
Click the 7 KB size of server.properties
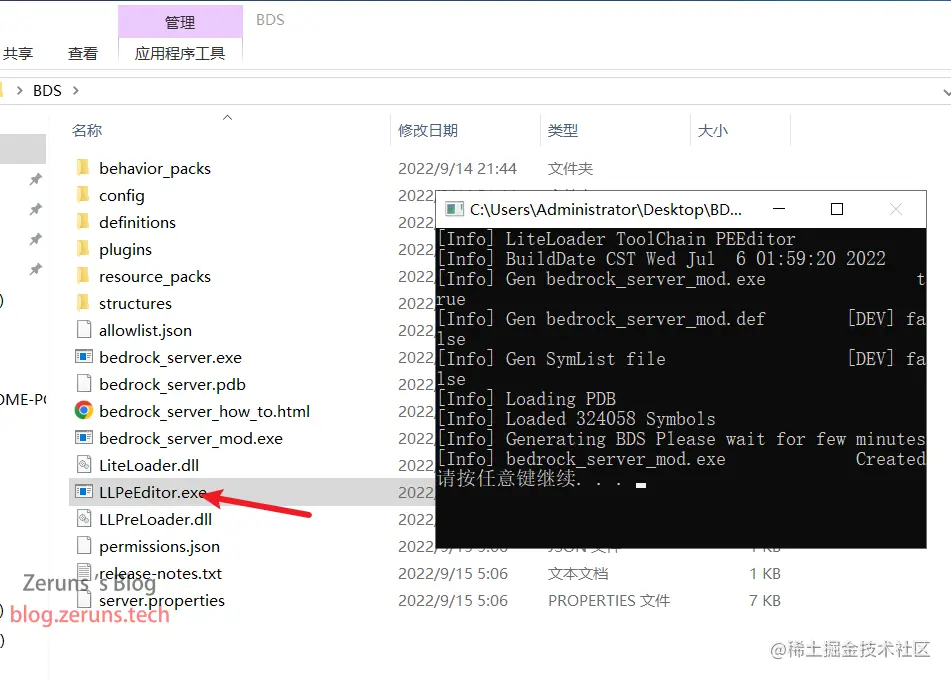click(x=765, y=601)
